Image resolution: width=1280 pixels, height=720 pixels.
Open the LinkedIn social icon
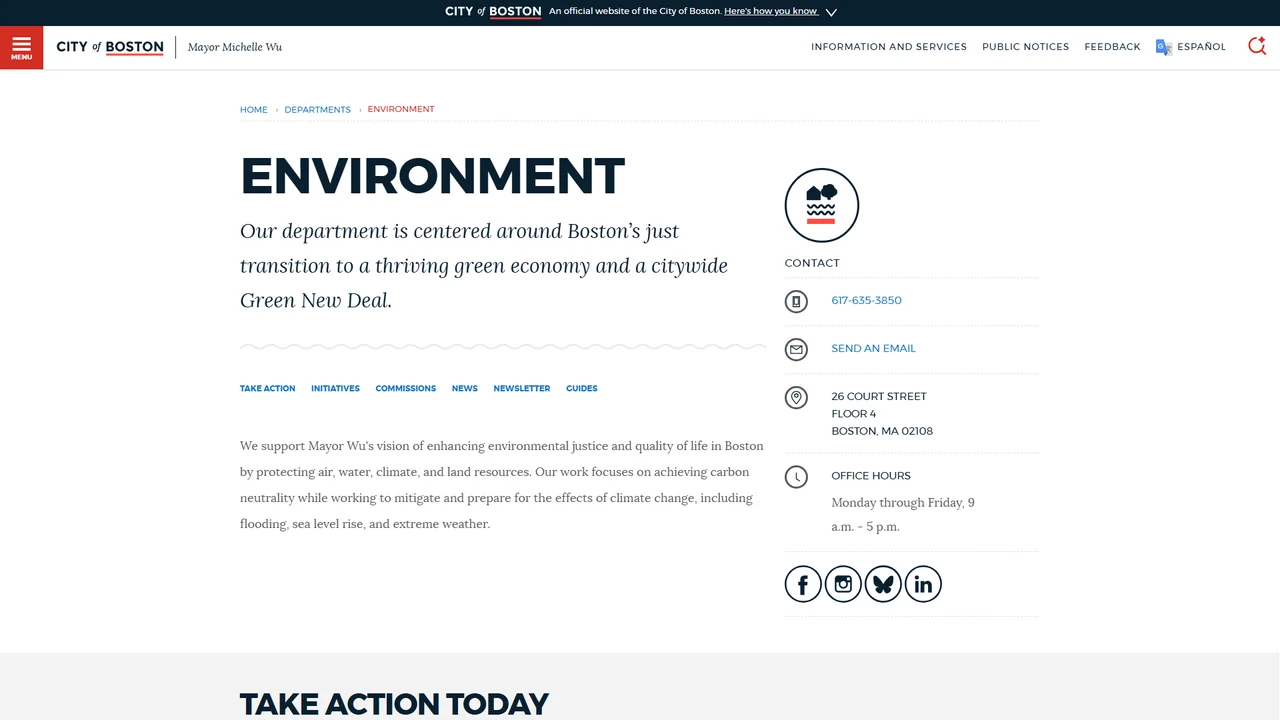pos(923,584)
